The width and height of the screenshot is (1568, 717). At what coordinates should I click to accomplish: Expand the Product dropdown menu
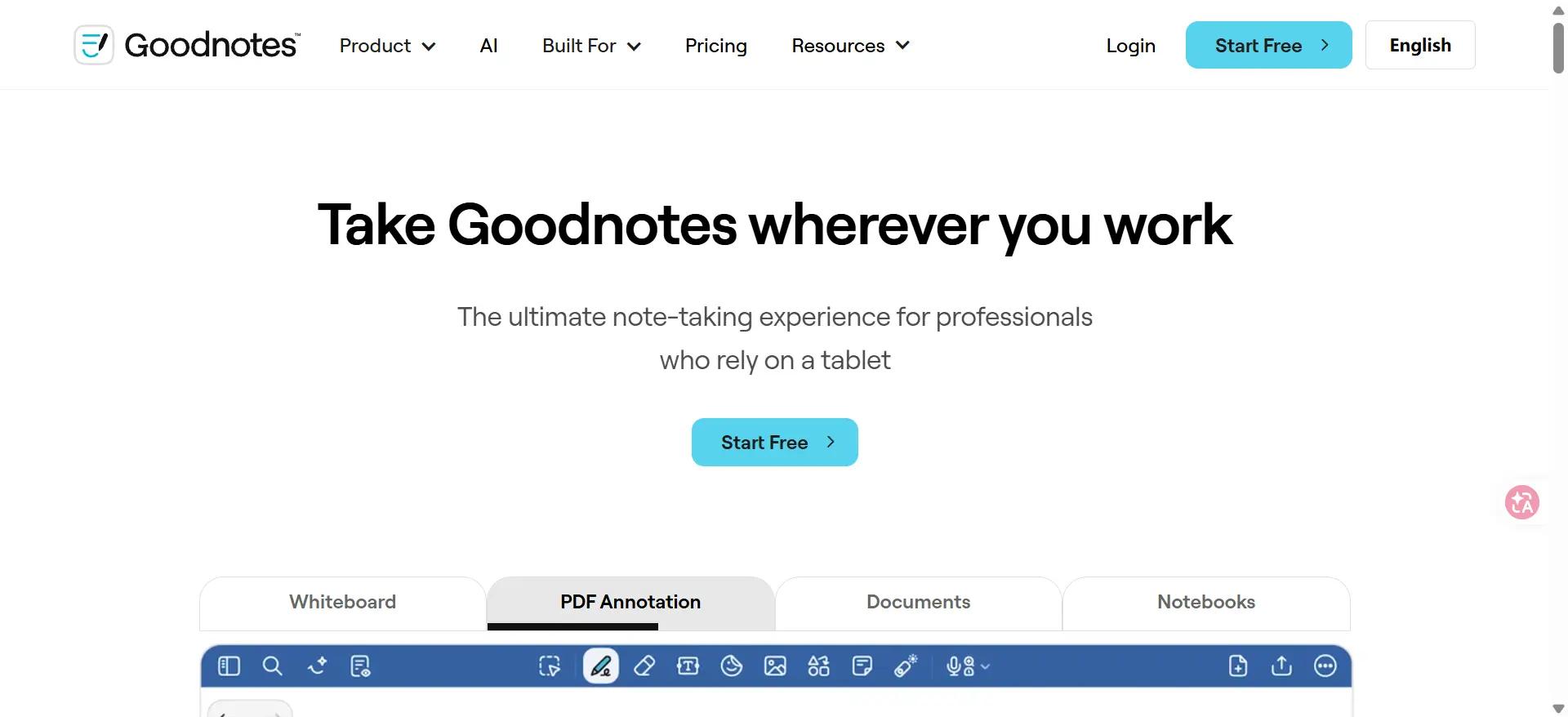click(388, 46)
